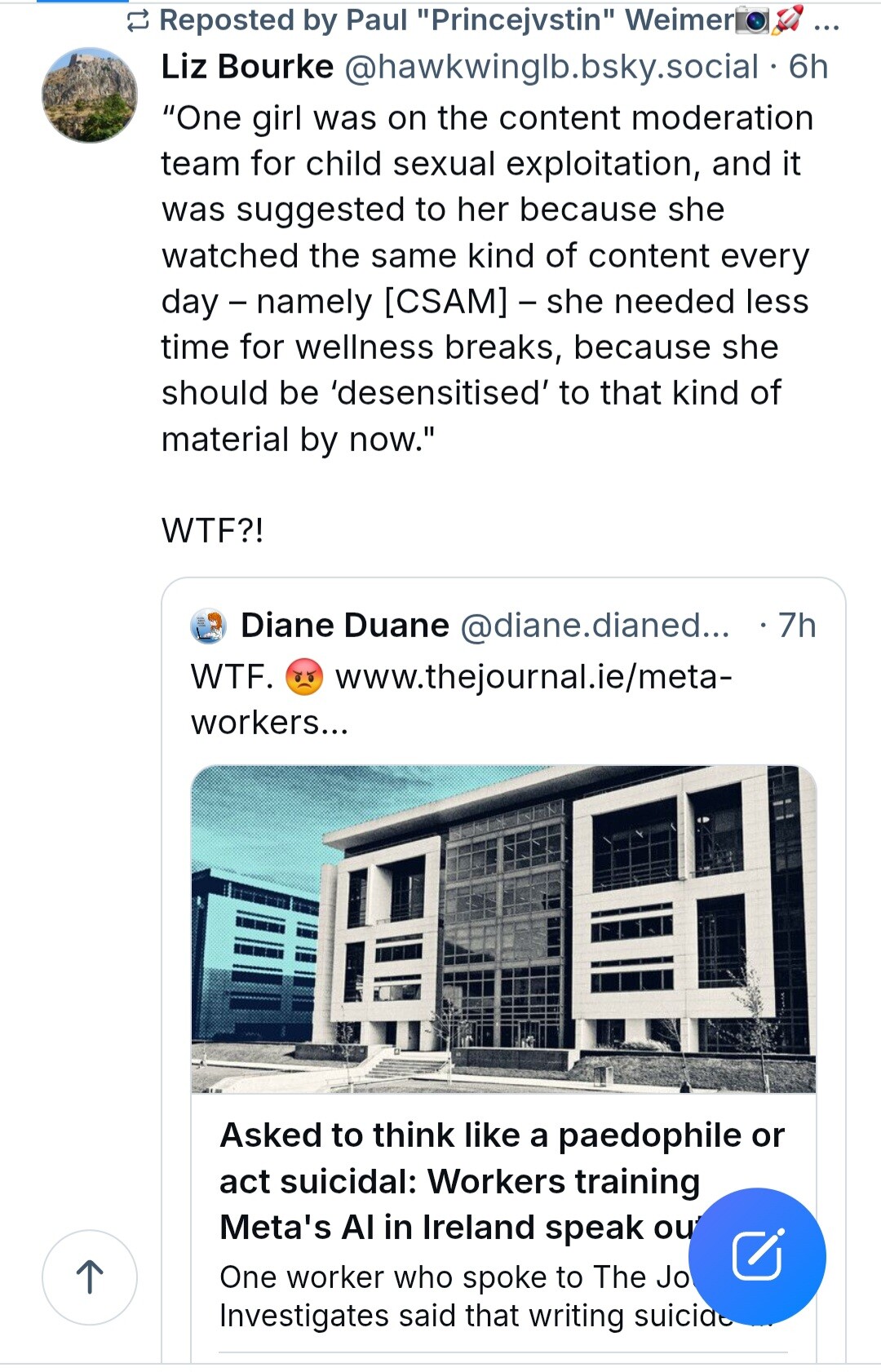The width and height of the screenshot is (881, 1372).
Task: Open @hawkwinglb.bsky.social handle
Action: [x=551, y=67]
